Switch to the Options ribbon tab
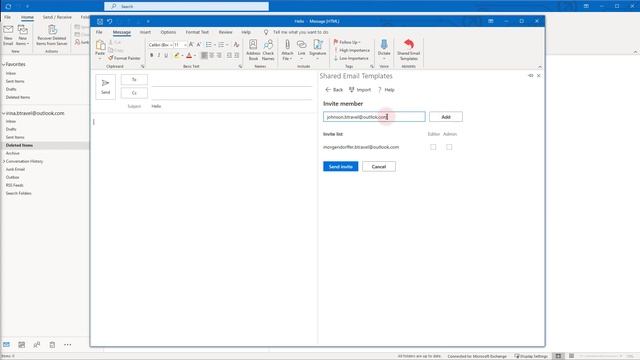Viewport: 640px width, 360px height. (x=168, y=32)
